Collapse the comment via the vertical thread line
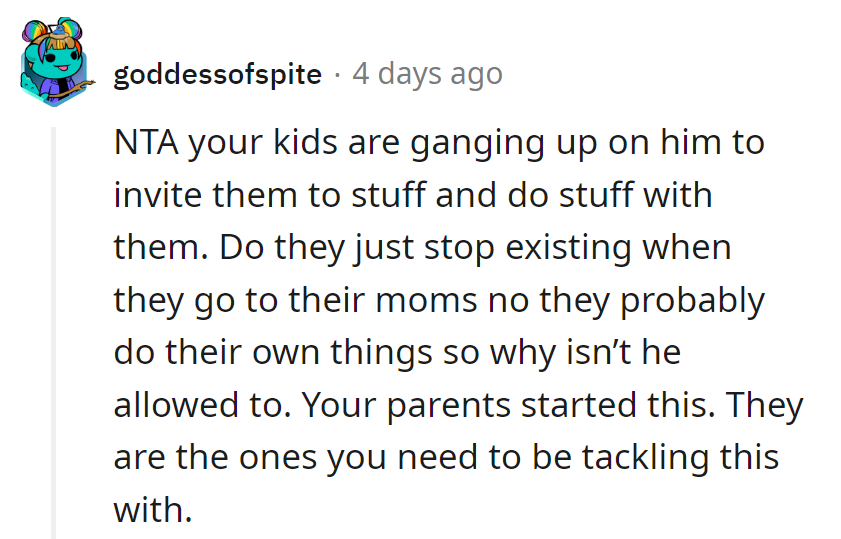This screenshot has width=841, height=539. coord(53,330)
